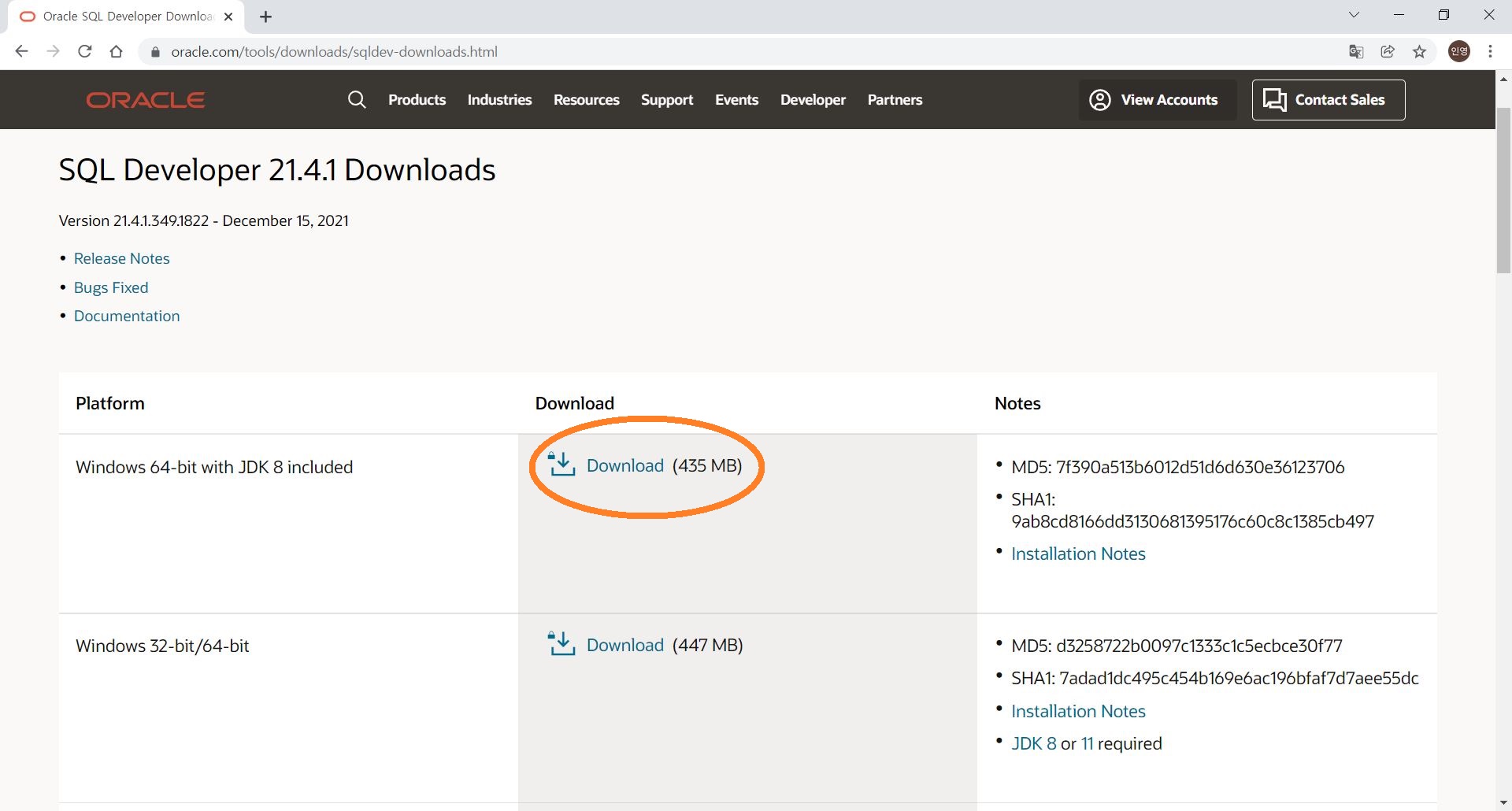The height and width of the screenshot is (811, 1512).
Task: Click the View Accounts button
Action: (x=1158, y=100)
